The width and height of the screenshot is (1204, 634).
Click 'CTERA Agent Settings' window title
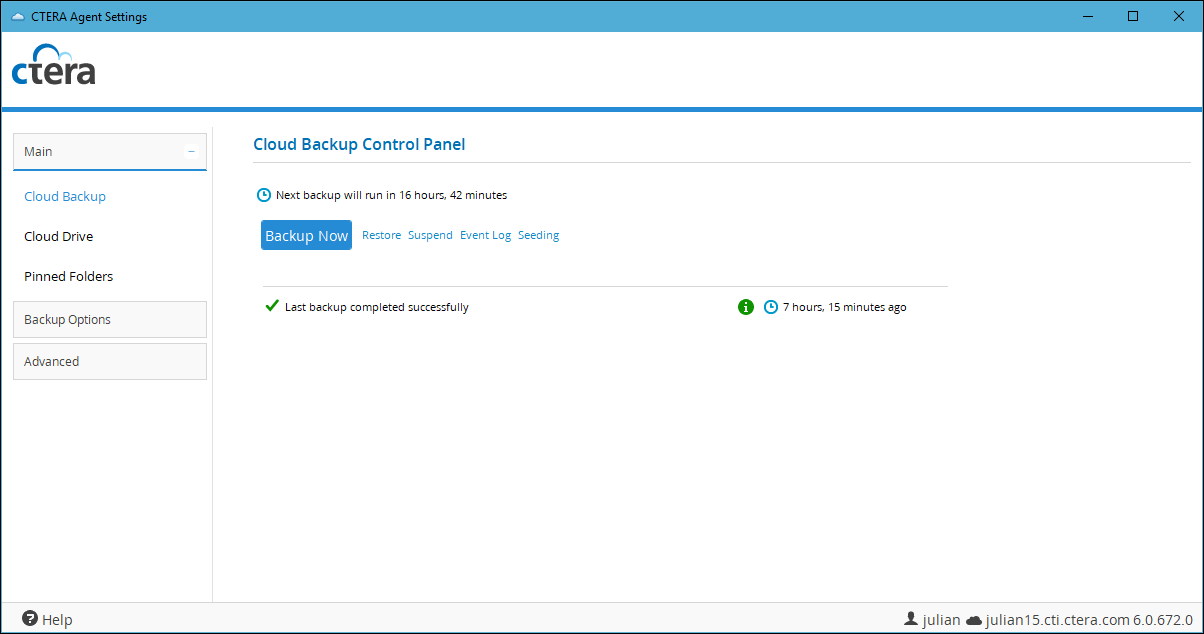click(89, 16)
